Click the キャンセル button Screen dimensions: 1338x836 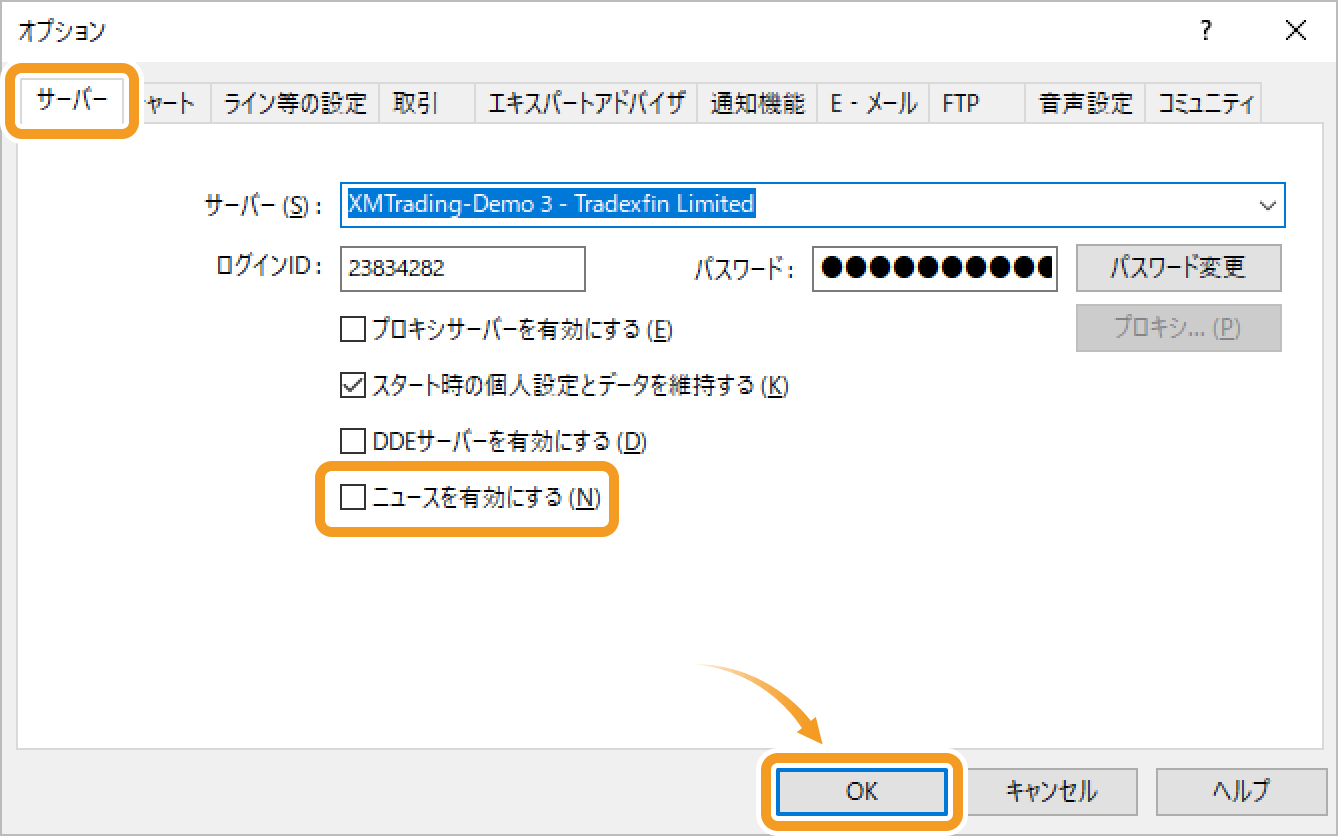(1051, 791)
